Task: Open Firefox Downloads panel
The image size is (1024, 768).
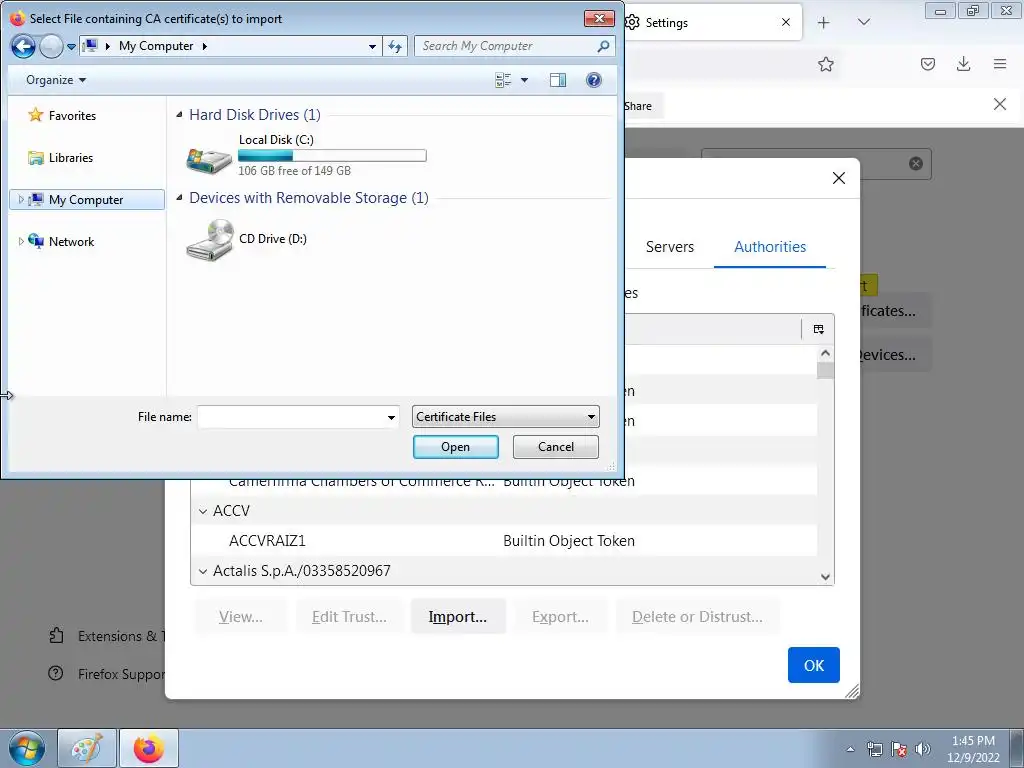Action: 963,64
